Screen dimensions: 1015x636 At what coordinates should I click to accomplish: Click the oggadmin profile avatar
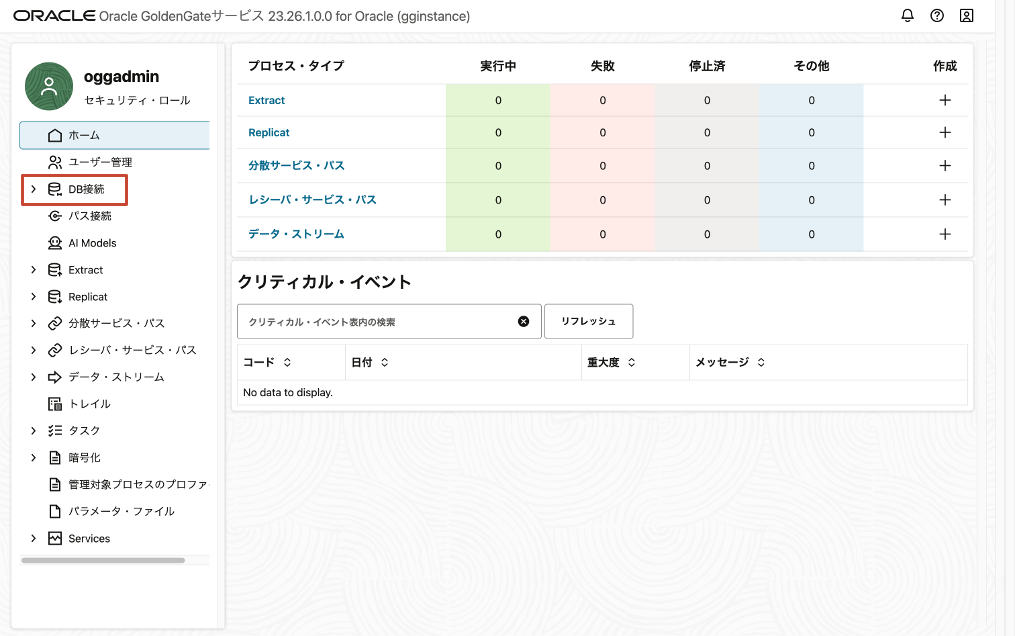click(x=46, y=86)
